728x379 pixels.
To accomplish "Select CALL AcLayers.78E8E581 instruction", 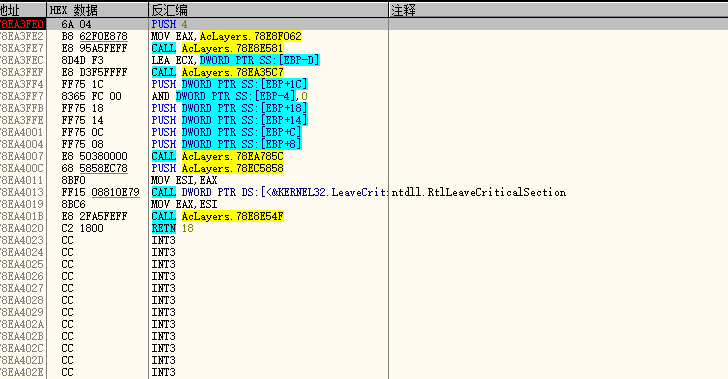I will click(x=217, y=48).
